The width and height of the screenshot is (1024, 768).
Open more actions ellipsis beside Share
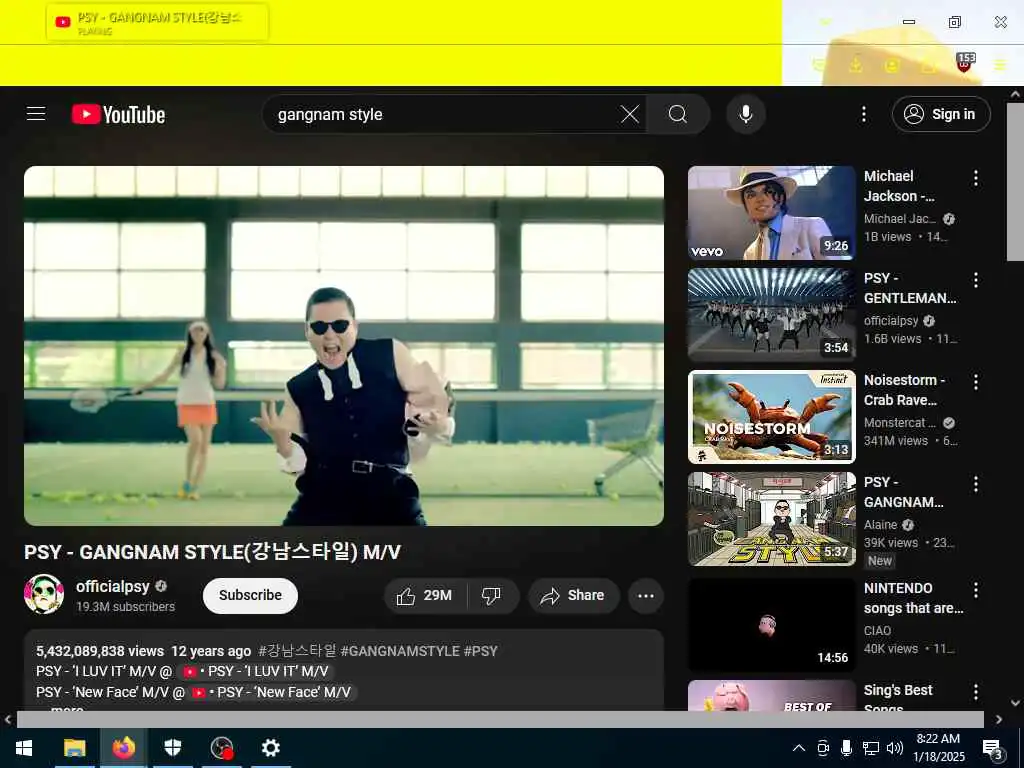point(646,596)
